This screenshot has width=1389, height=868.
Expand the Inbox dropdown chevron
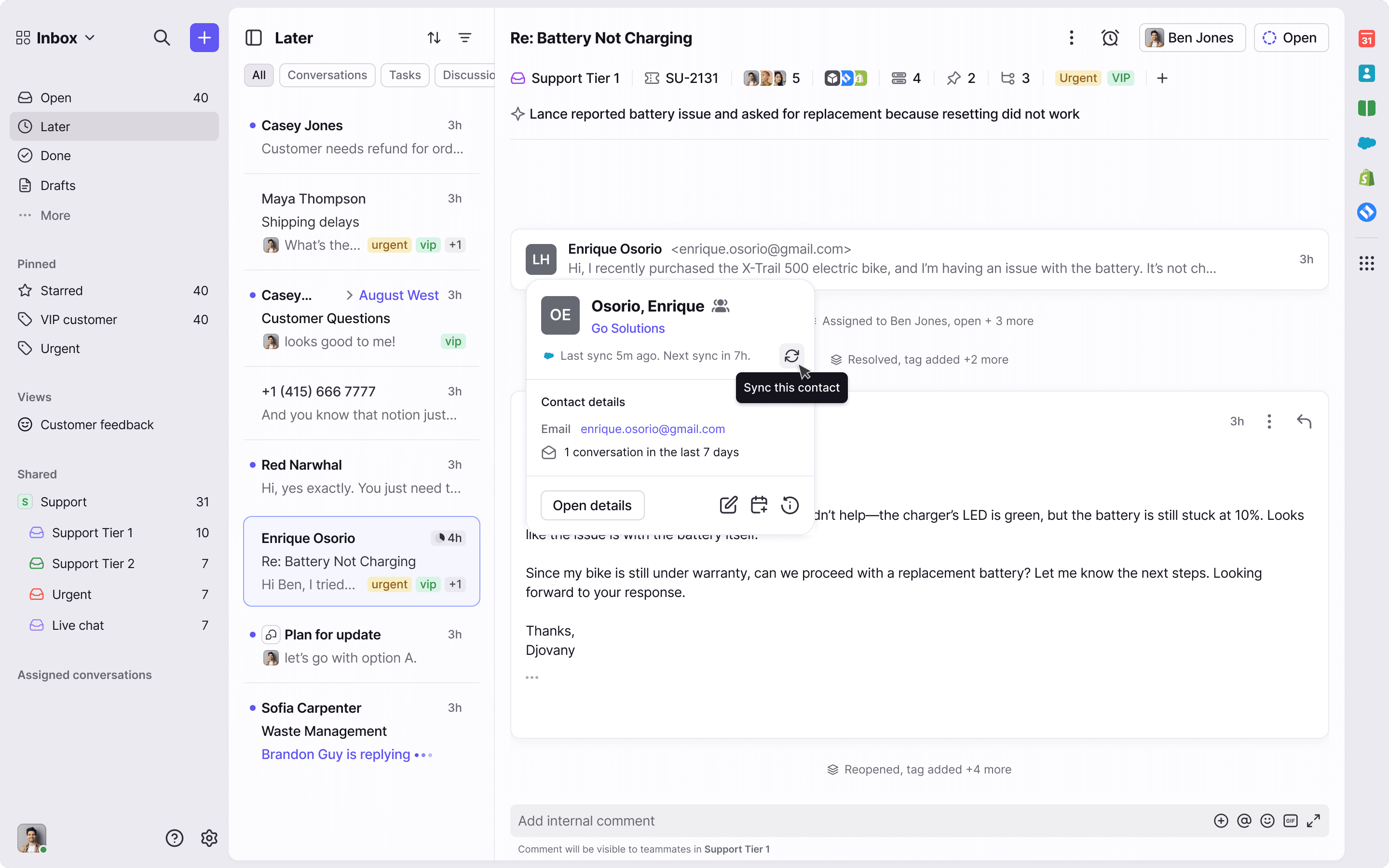pos(90,37)
